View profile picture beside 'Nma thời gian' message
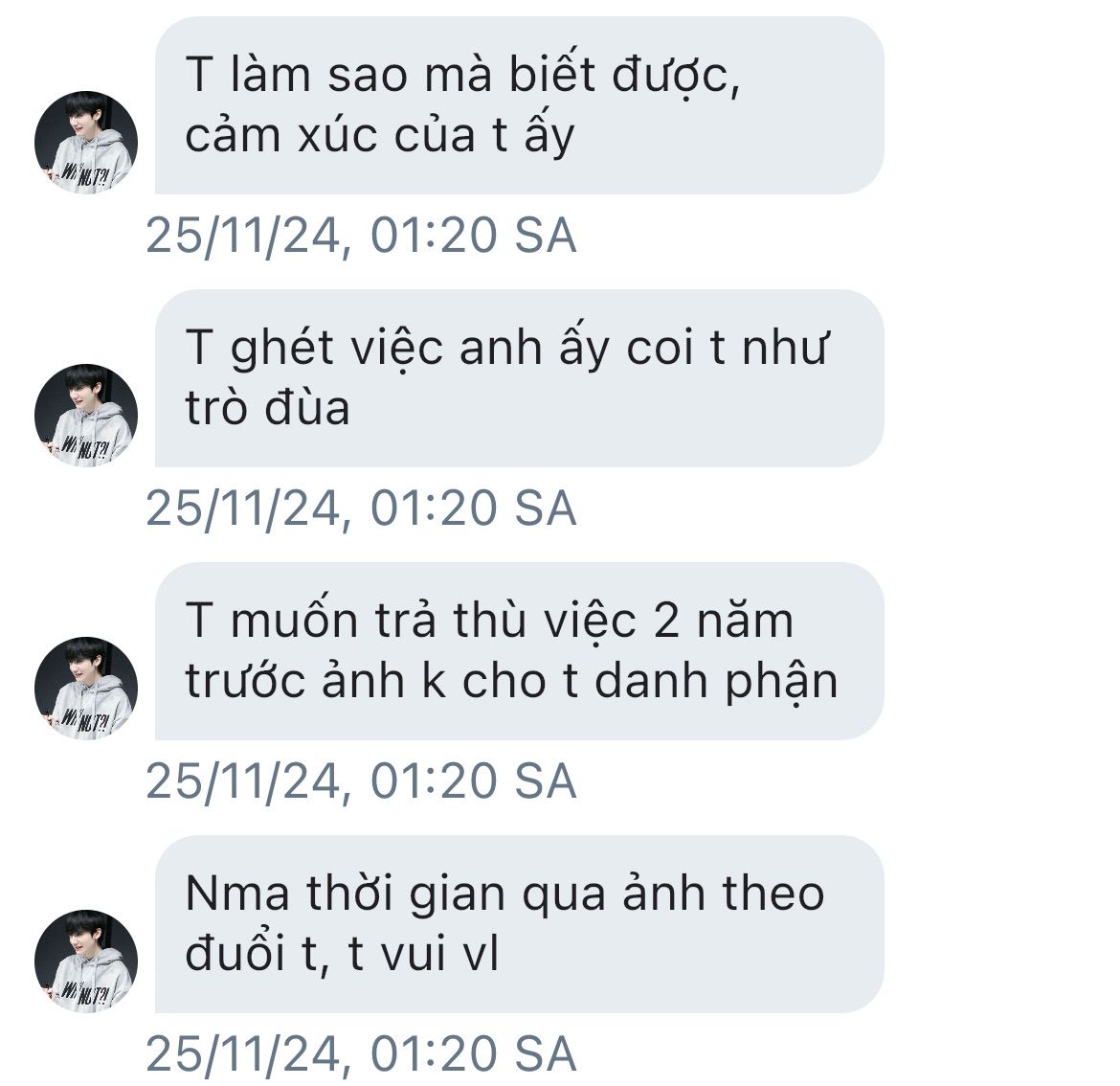This screenshot has width=1120, height=1086. click(x=86, y=961)
